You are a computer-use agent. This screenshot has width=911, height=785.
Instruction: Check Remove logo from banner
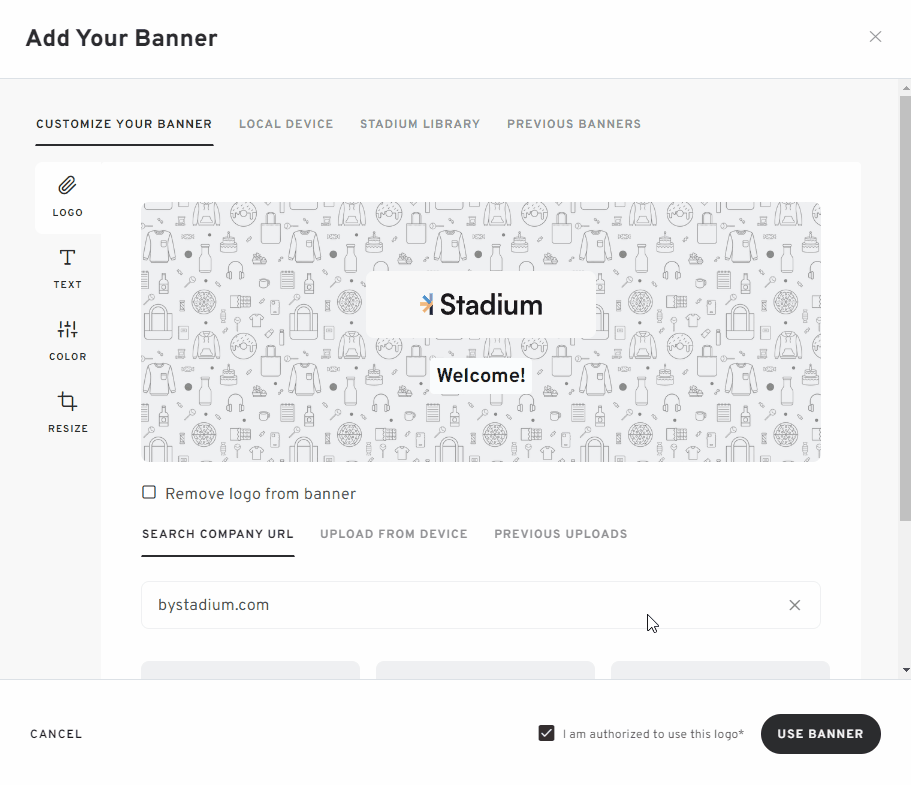coord(149,493)
